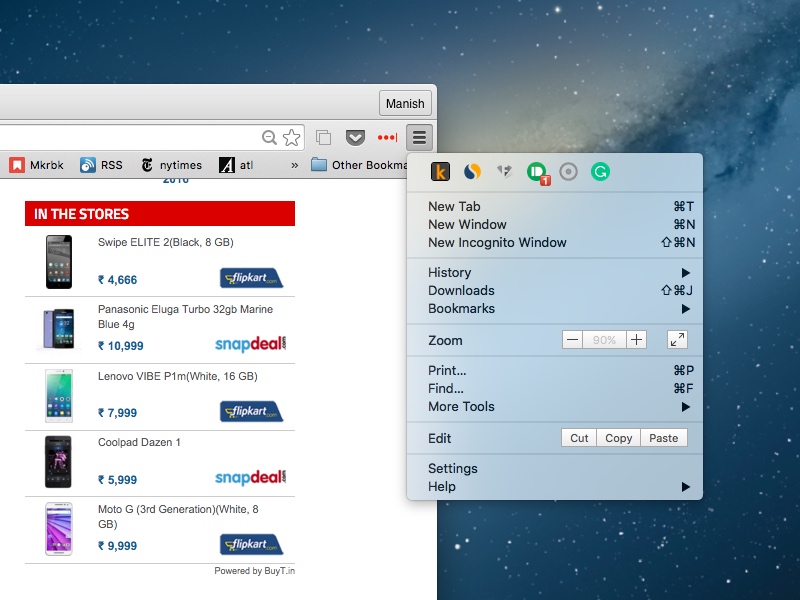
Task: Click the overlapping windows extension icon
Action: point(323,137)
